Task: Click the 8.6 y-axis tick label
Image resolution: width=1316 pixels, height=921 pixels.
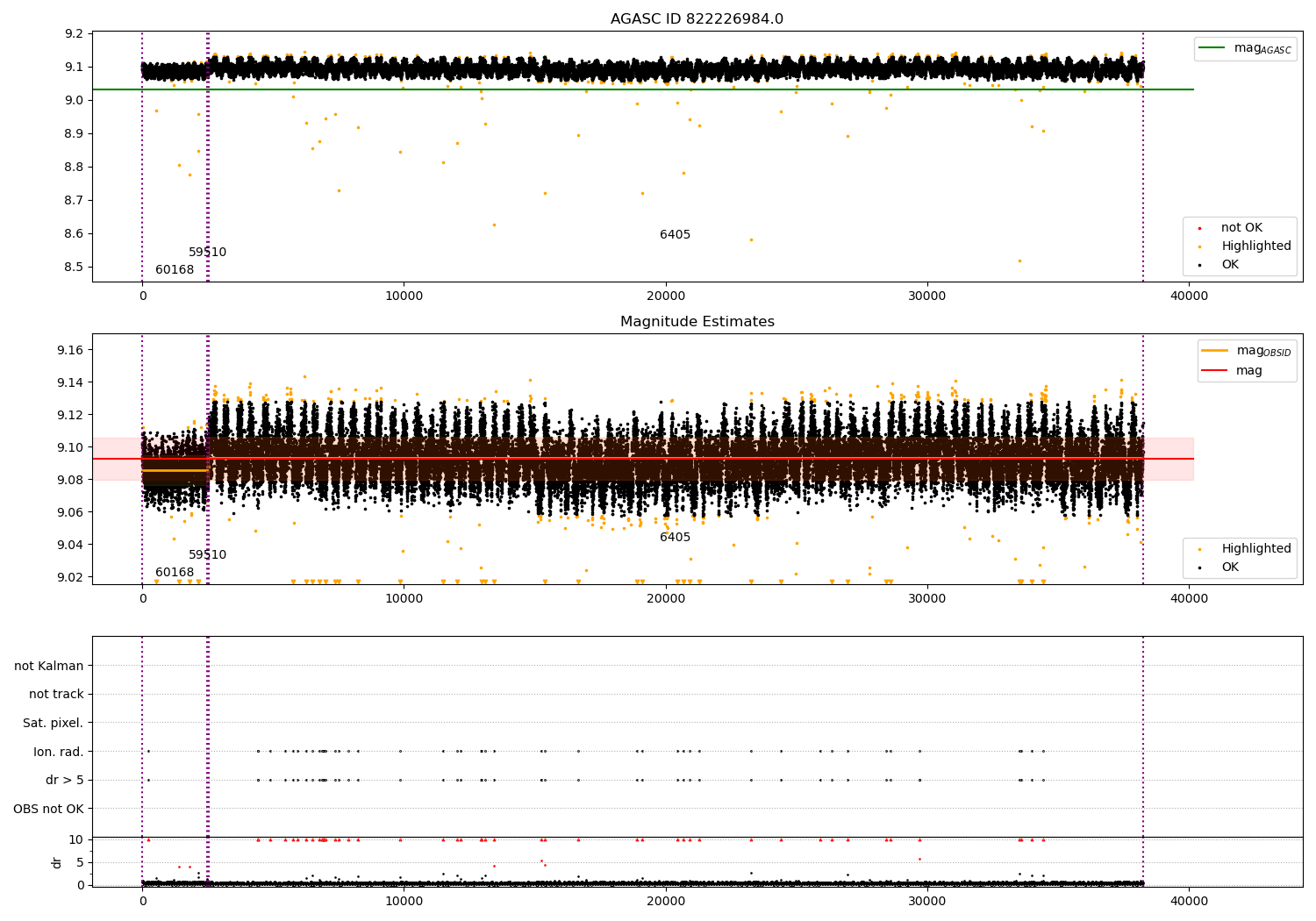Action: coord(75,234)
